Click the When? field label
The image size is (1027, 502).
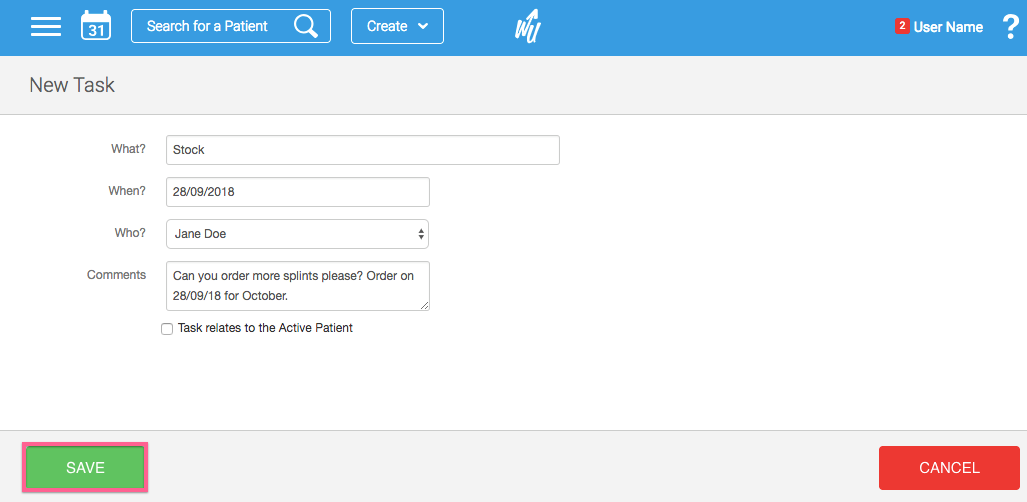coord(127,191)
